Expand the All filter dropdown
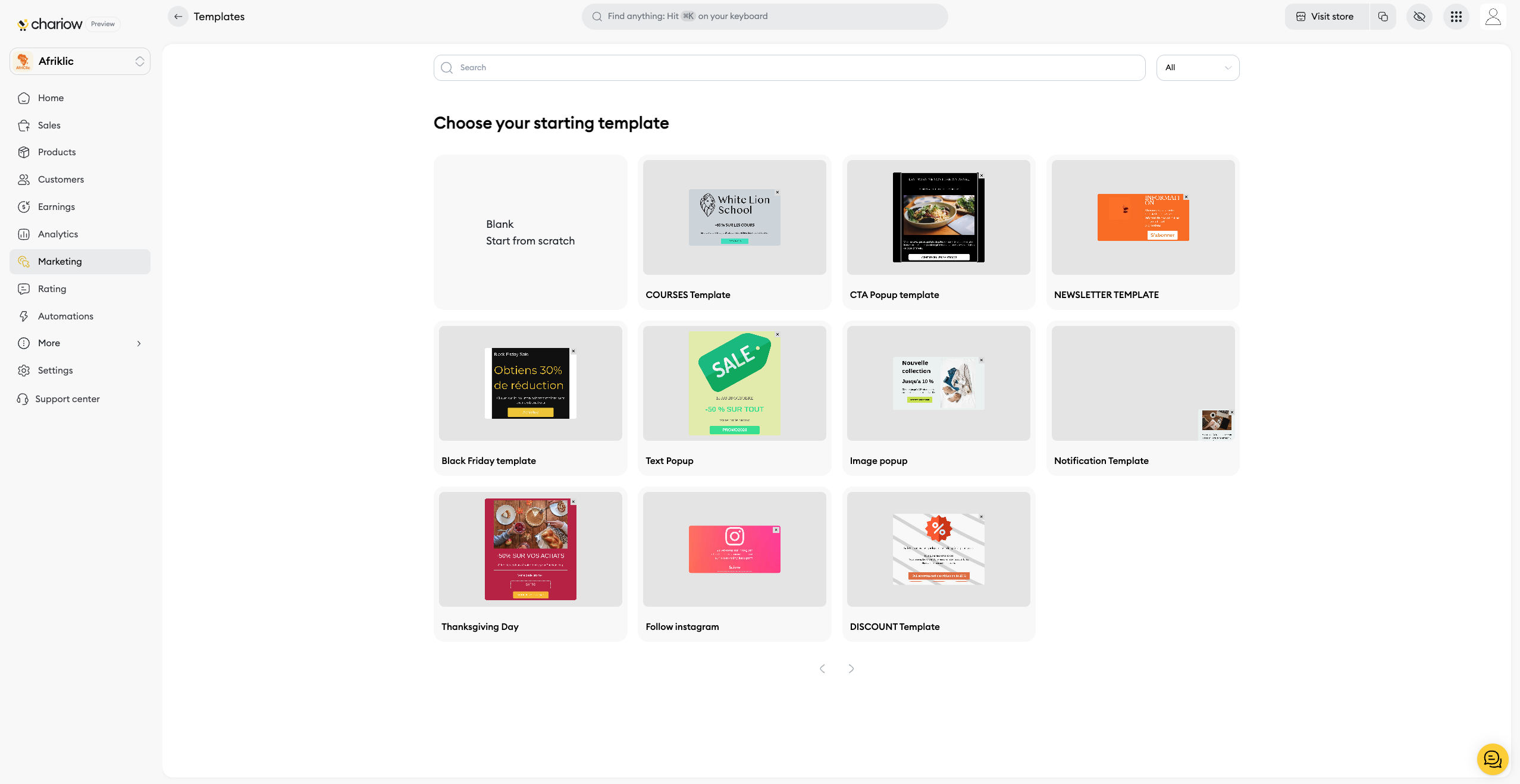The height and width of the screenshot is (784, 1520). coord(1197,68)
